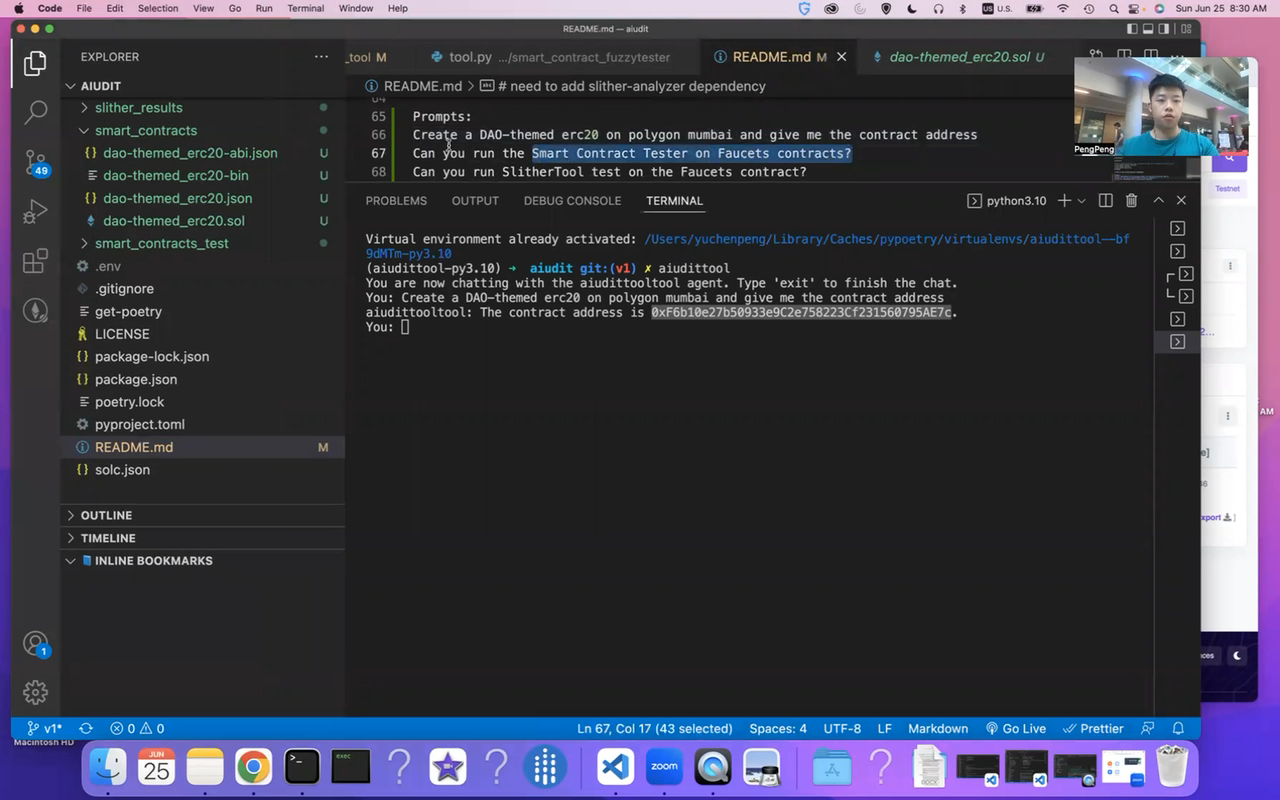Open the Search view in activity bar

tap(35, 112)
